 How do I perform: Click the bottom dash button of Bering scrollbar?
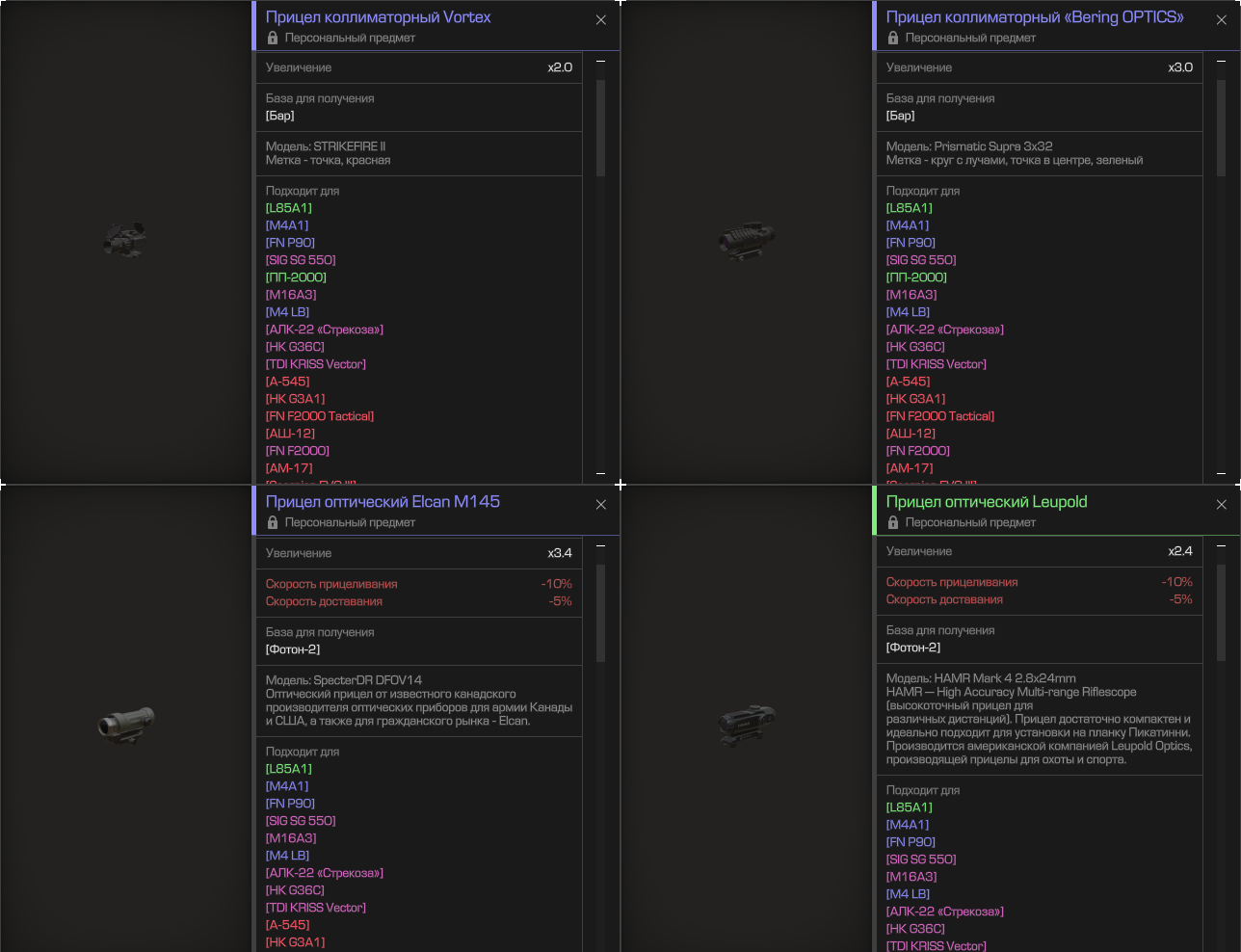[1221, 473]
